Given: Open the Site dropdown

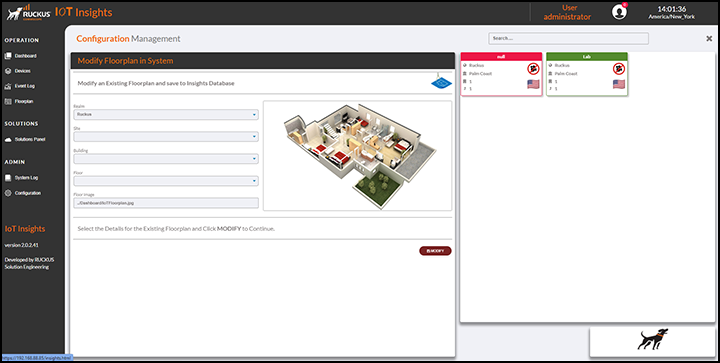Looking at the screenshot, I should [x=166, y=136].
